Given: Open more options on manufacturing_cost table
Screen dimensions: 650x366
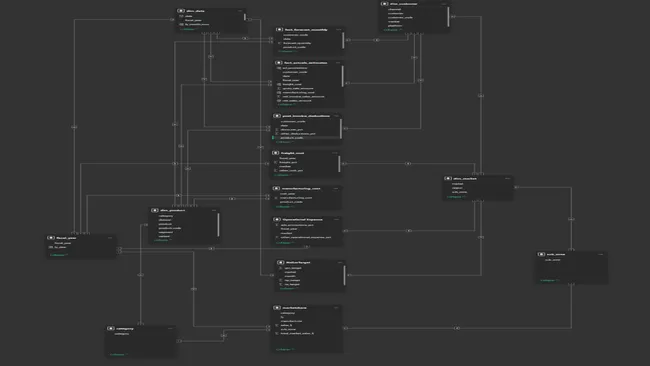Looking at the screenshot, I should [335, 189].
